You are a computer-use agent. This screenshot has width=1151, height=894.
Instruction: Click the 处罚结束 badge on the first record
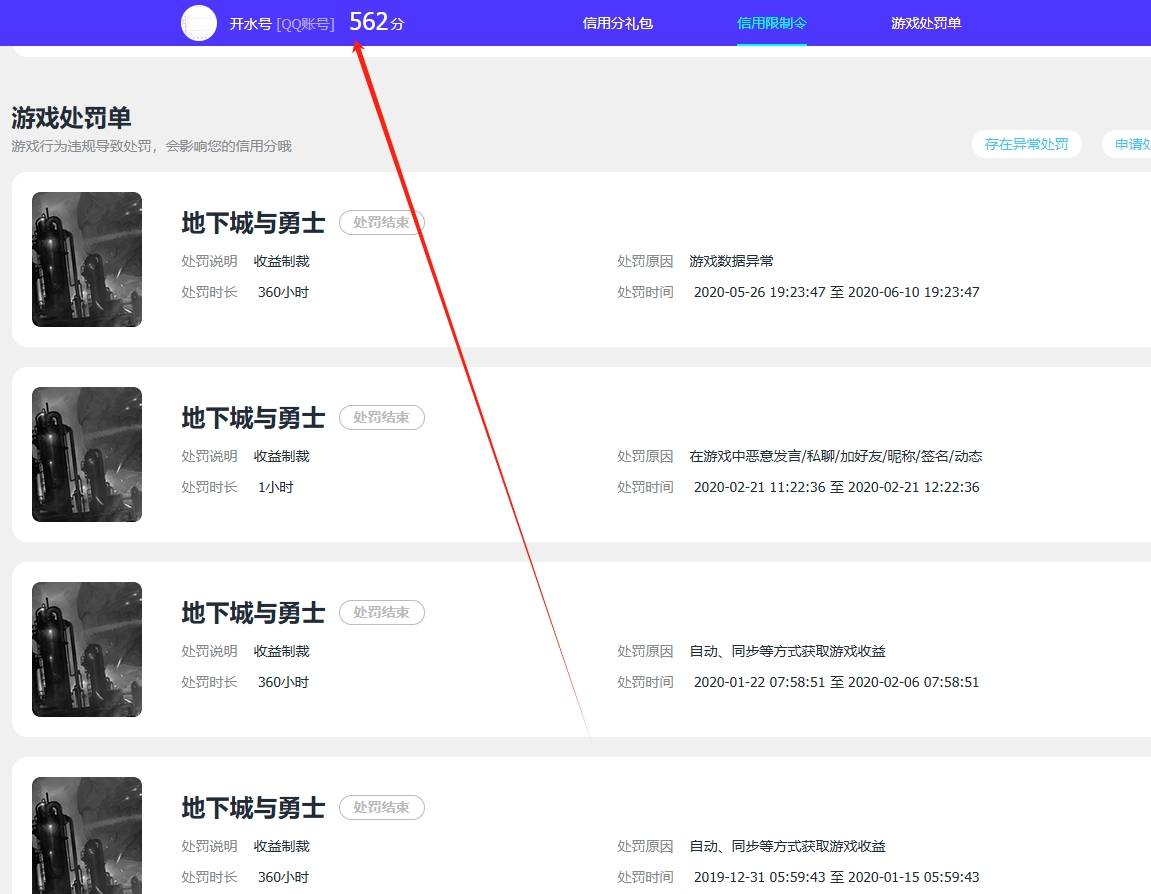coord(381,222)
